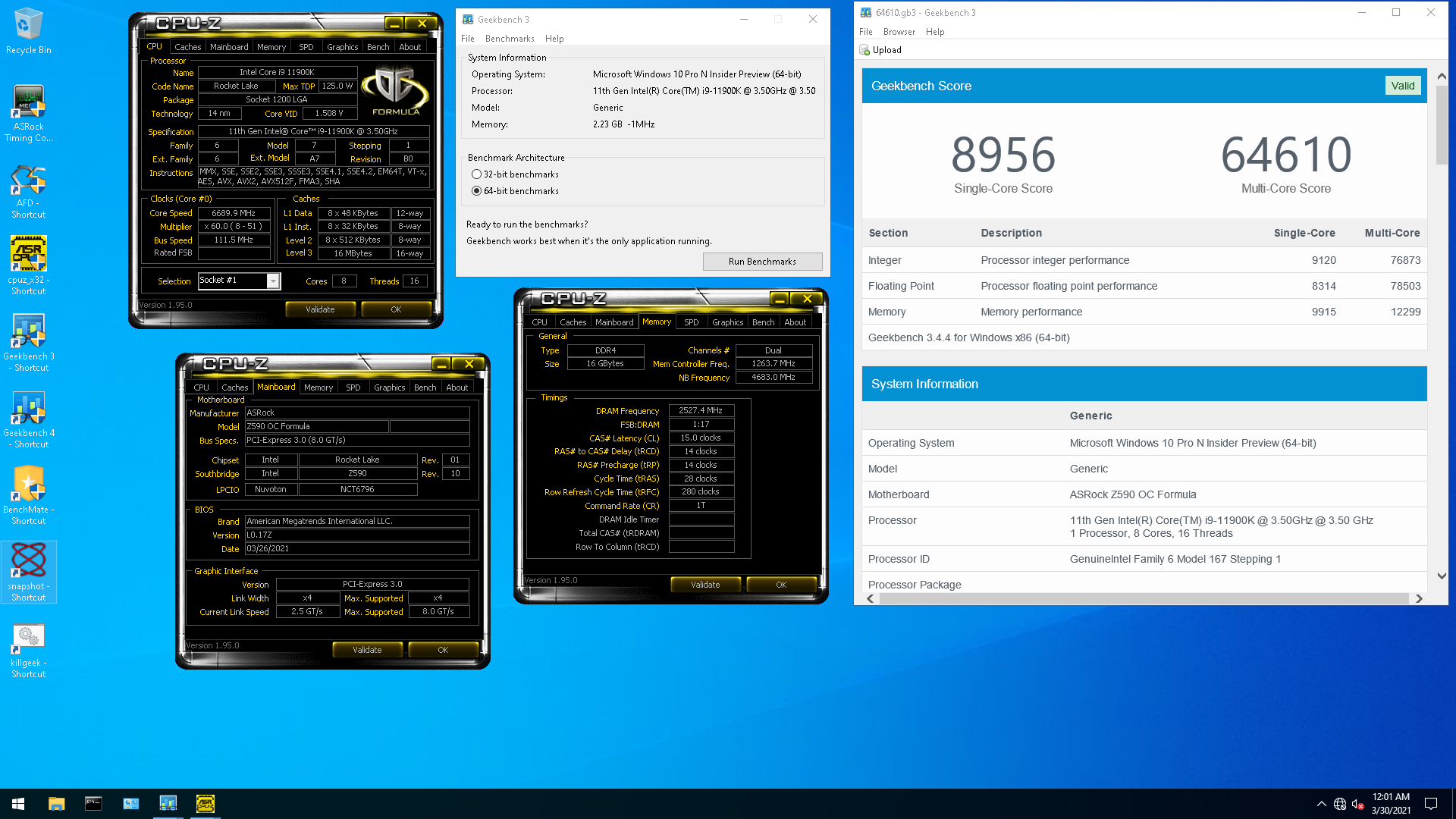This screenshot has width=1456, height=819.
Task: Open CPU-Z taskbar icon
Action: coord(205,804)
